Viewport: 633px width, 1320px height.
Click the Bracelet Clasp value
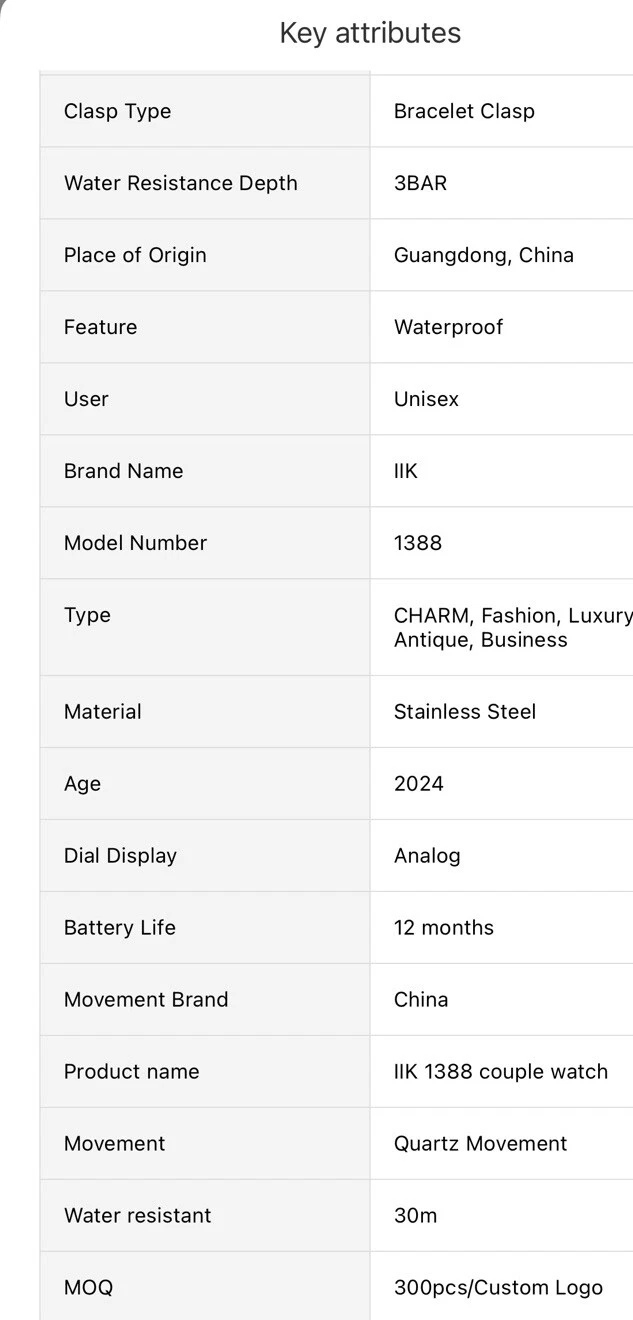[x=464, y=111]
